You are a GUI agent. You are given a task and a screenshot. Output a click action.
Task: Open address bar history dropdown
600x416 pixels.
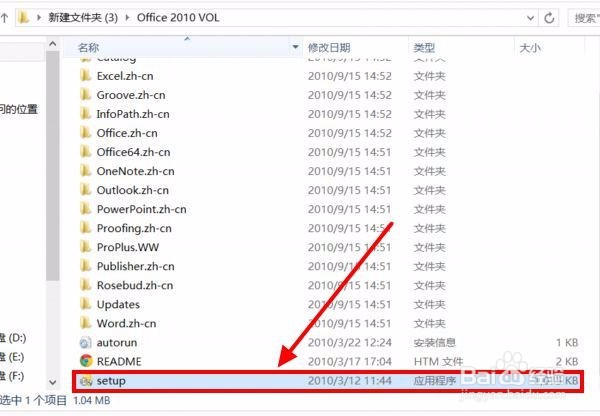[530, 18]
